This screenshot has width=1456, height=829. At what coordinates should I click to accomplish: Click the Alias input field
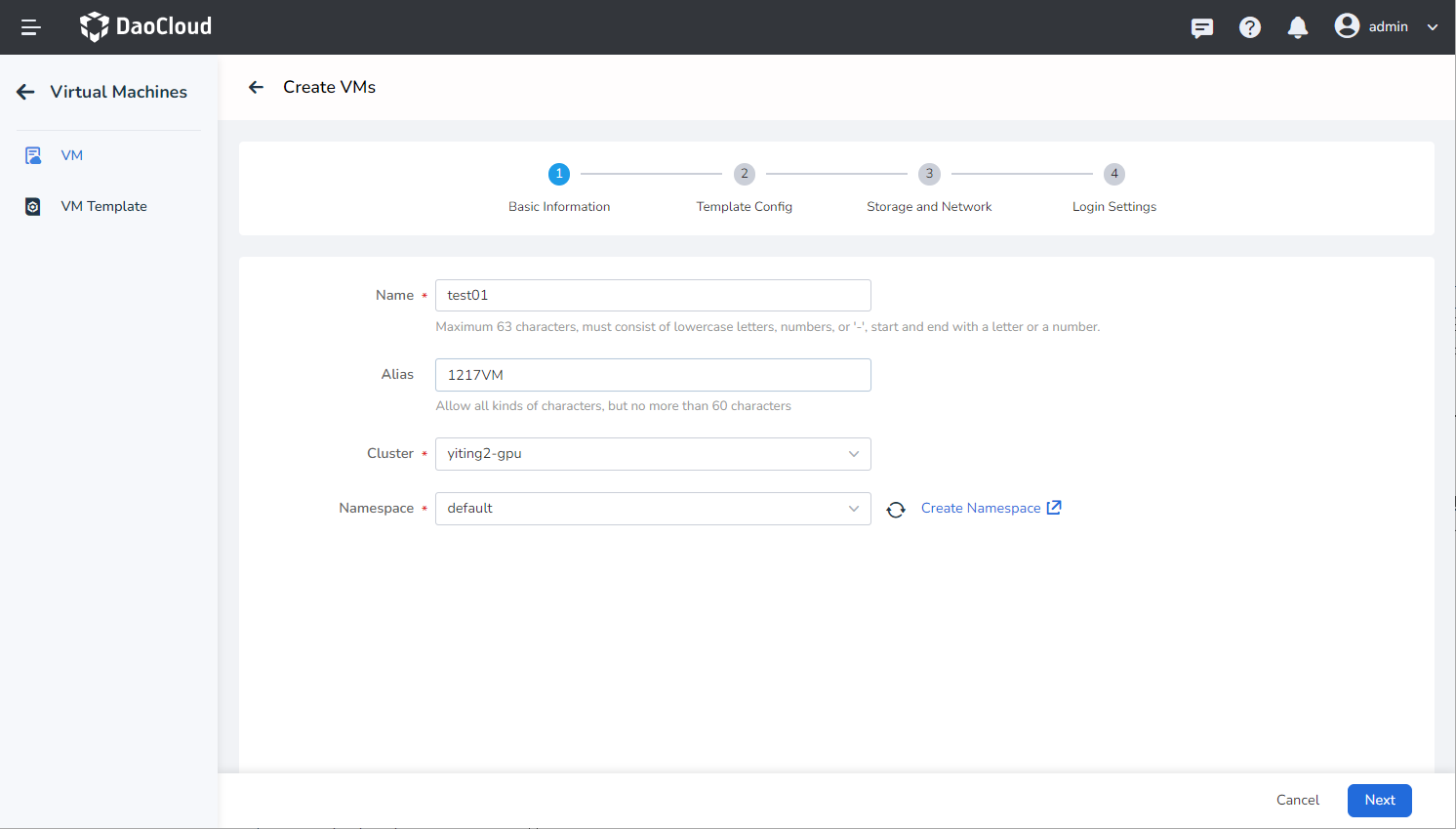653,375
